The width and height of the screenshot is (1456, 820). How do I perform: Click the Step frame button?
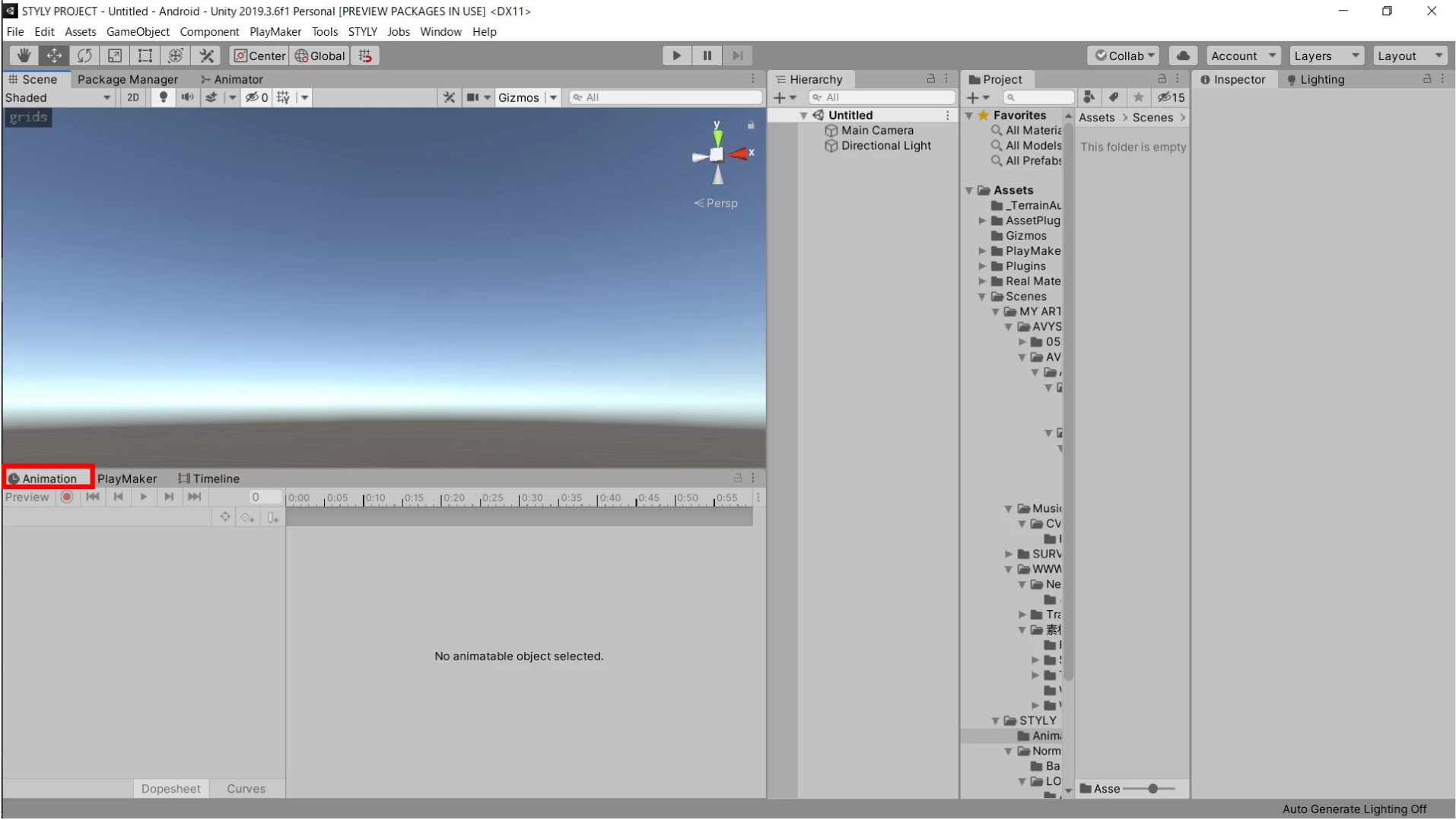(x=737, y=56)
